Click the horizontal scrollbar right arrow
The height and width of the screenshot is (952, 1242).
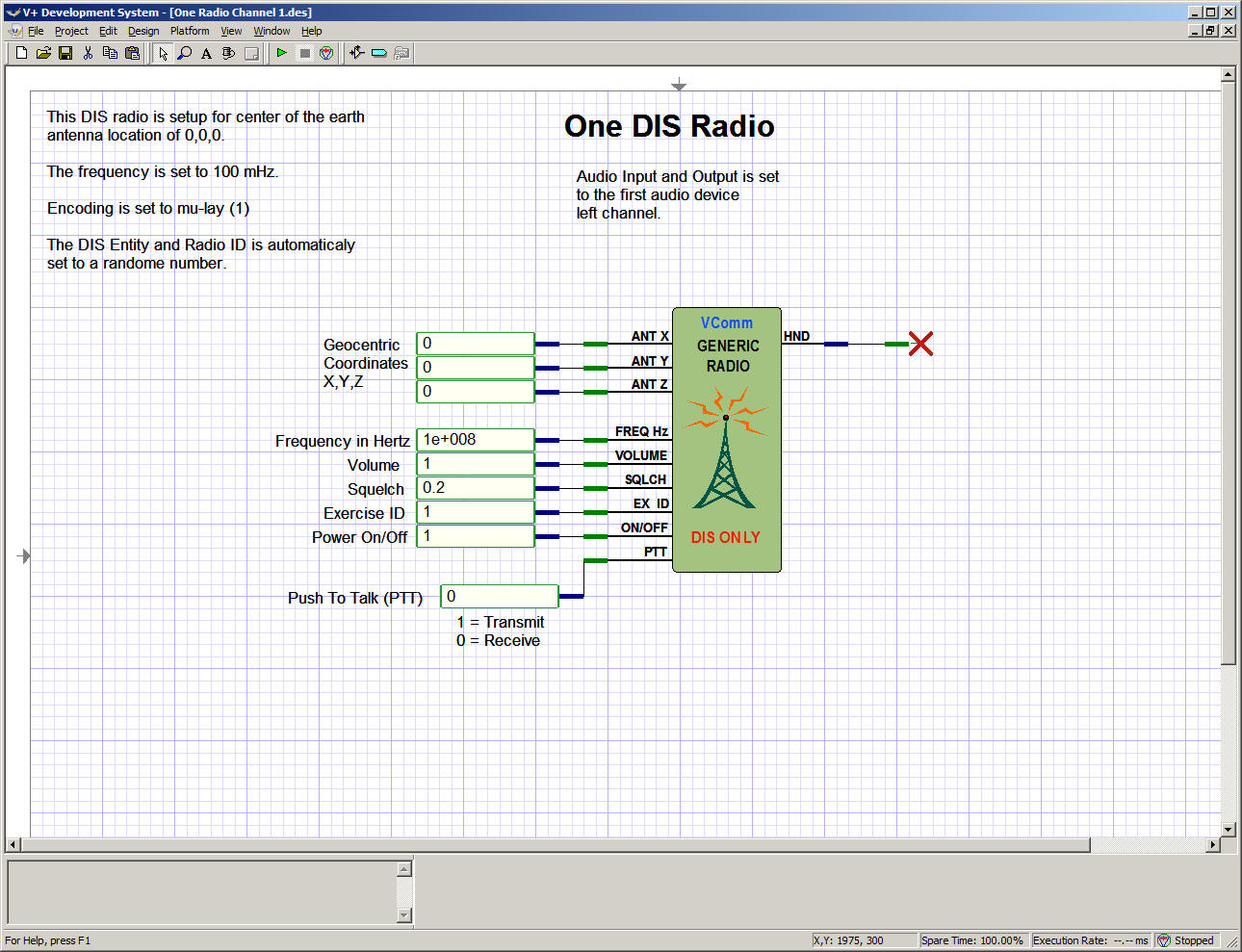point(1213,845)
